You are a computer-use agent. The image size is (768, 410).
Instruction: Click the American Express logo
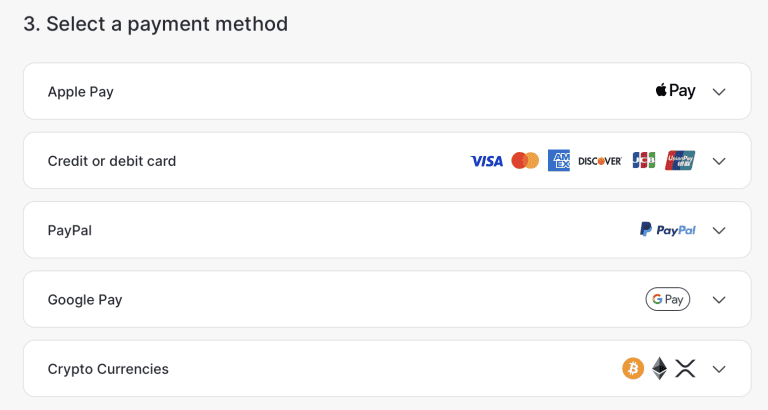[x=559, y=161]
